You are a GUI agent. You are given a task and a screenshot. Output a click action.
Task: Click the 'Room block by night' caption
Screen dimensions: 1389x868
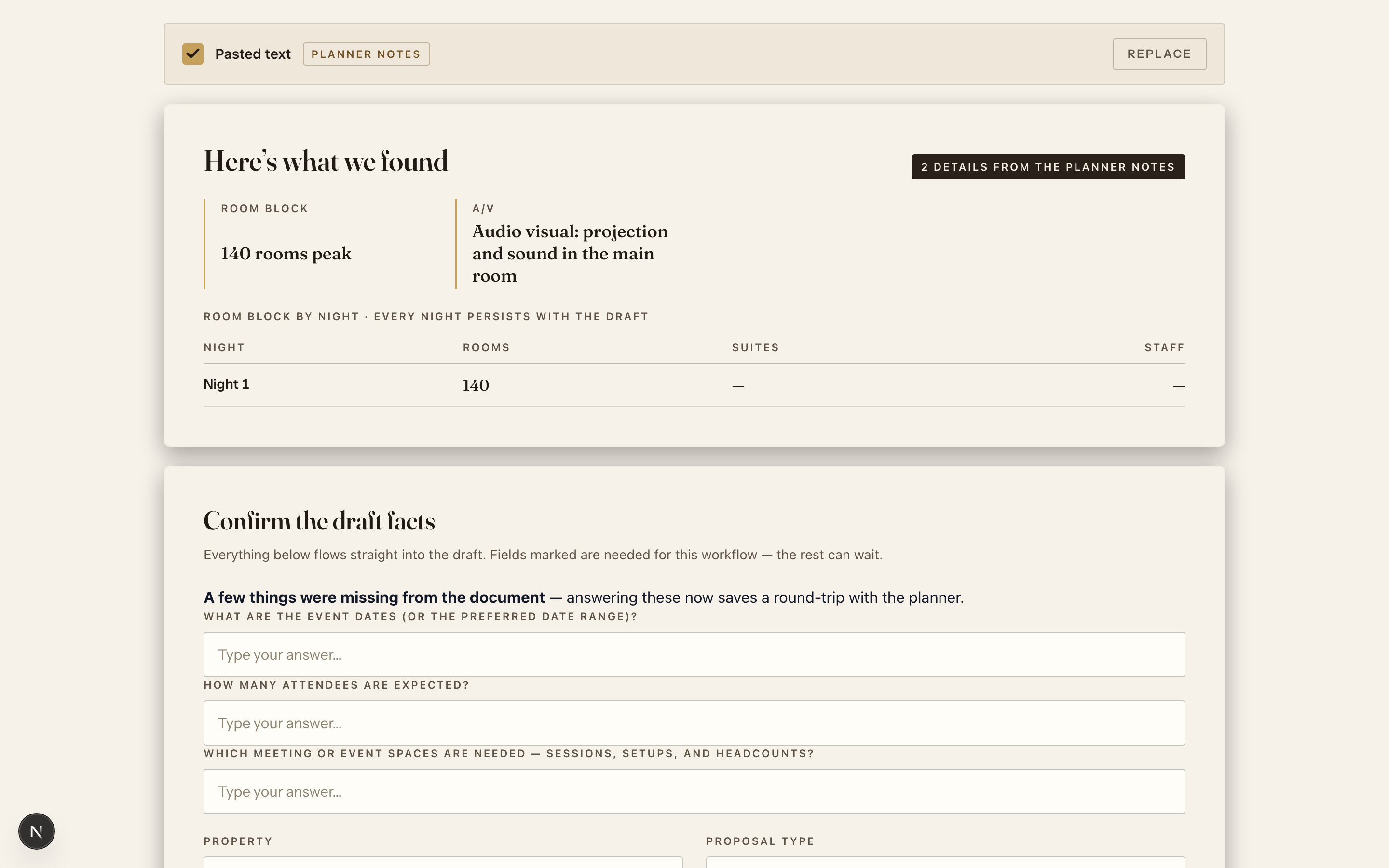(x=426, y=316)
